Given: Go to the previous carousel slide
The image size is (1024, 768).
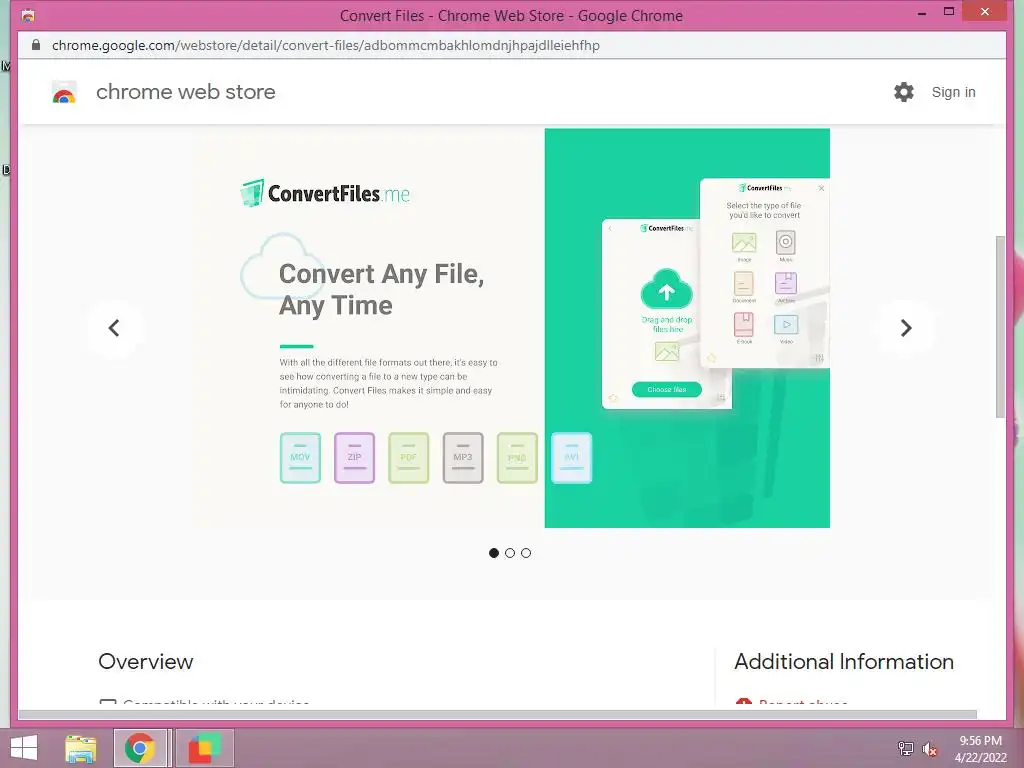Looking at the screenshot, I should tap(114, 328).
